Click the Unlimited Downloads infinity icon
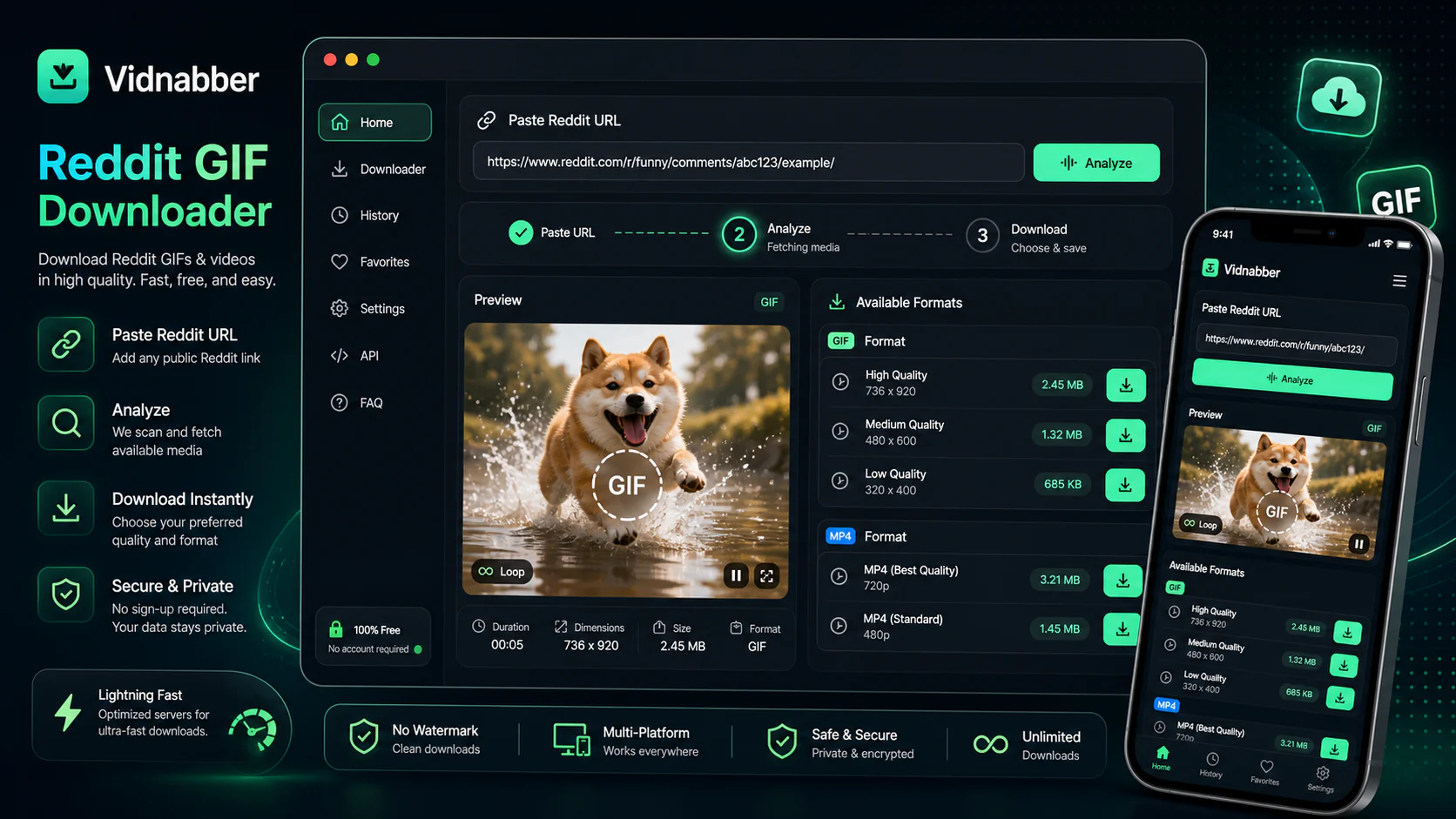The width and height of the screenshot is (1456, 819). coord(990,744)
